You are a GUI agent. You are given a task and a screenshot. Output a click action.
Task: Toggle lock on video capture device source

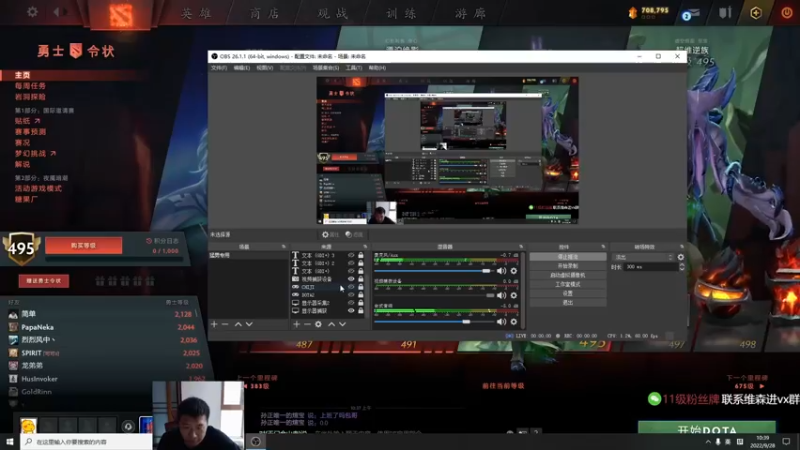[x=361, y=279]
